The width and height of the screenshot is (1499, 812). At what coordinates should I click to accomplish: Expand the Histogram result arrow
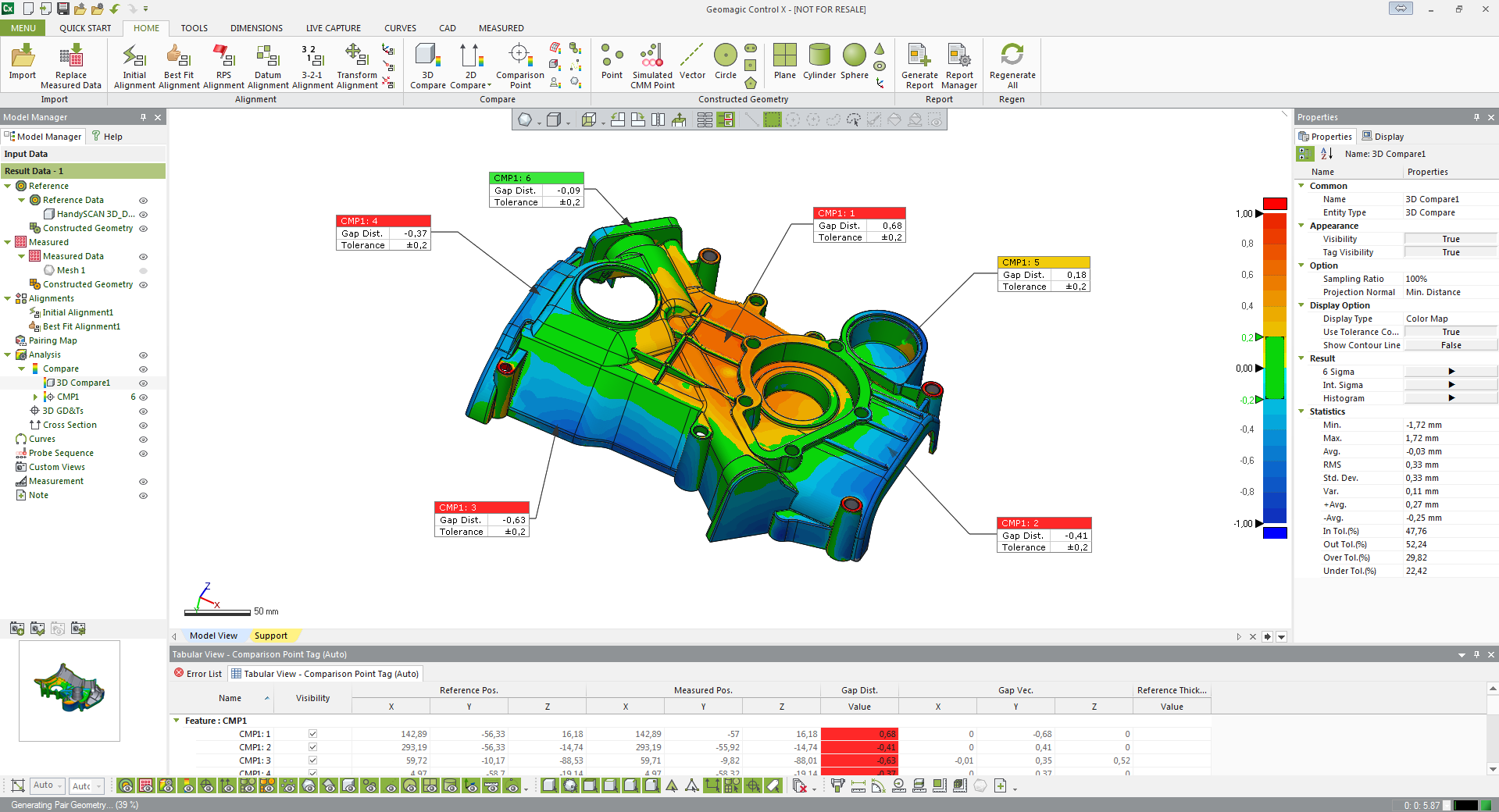[x=1451, y=398]
